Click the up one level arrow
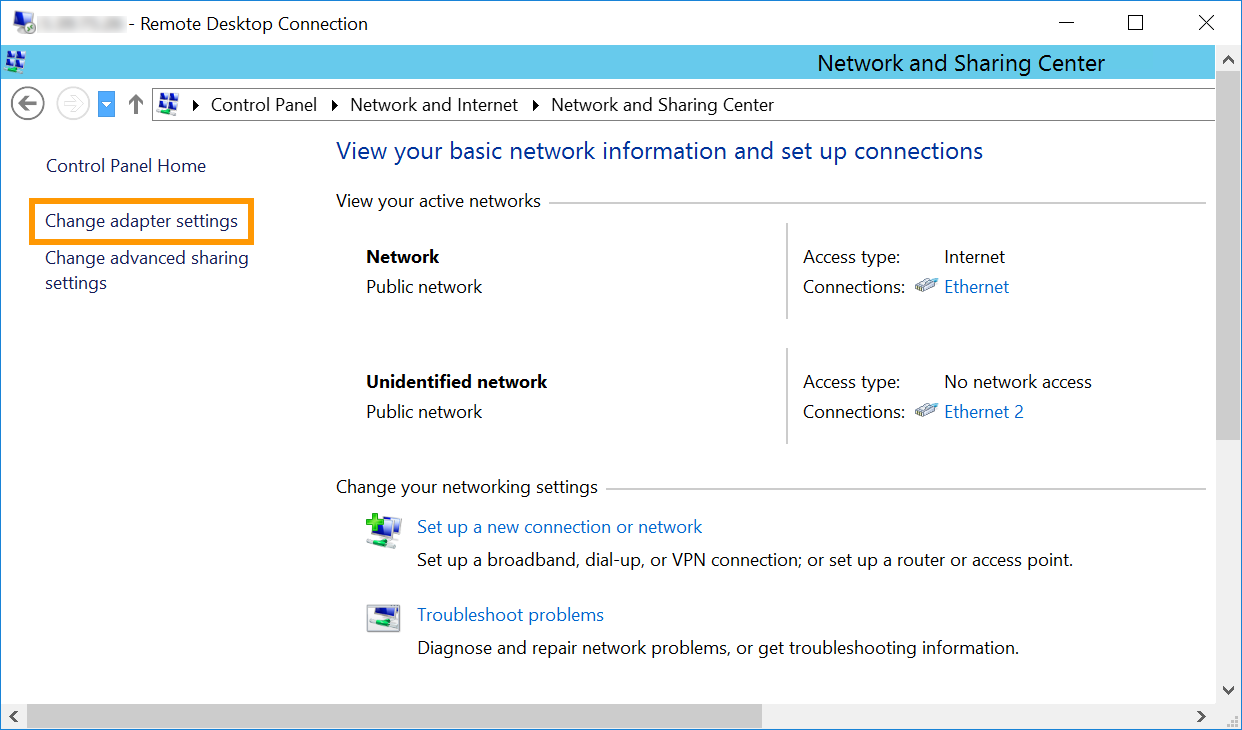Image resolution: width=1242 pixels, height=730 pixels. click(135, 103)
